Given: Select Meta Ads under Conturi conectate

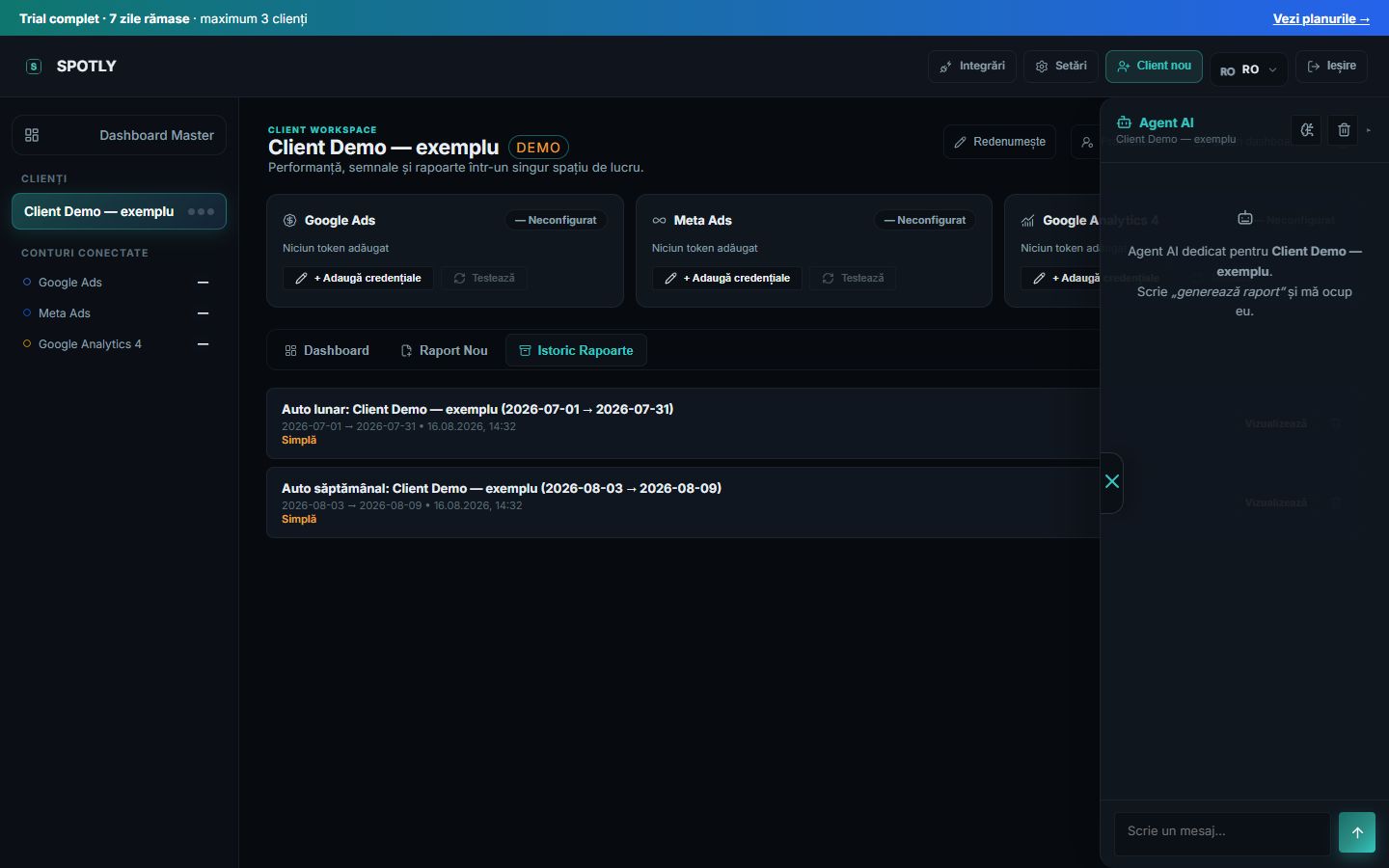Looking at the screenshot, I should (64, 313).
